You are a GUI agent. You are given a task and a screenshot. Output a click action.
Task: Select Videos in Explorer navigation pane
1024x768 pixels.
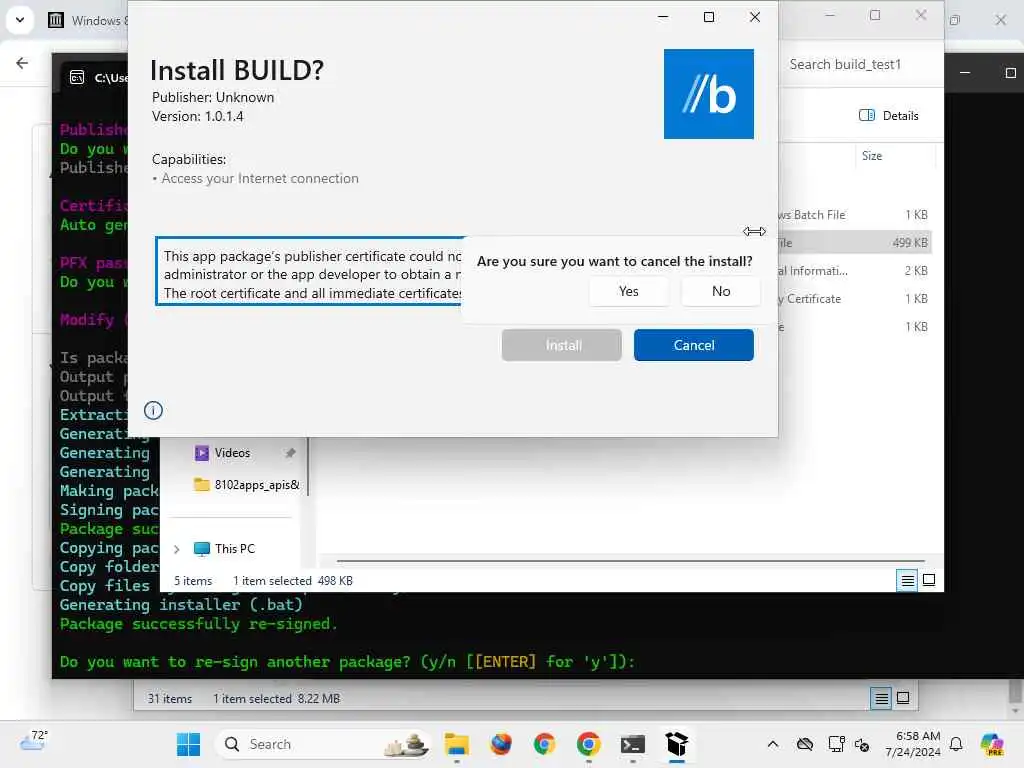point(232,453)
